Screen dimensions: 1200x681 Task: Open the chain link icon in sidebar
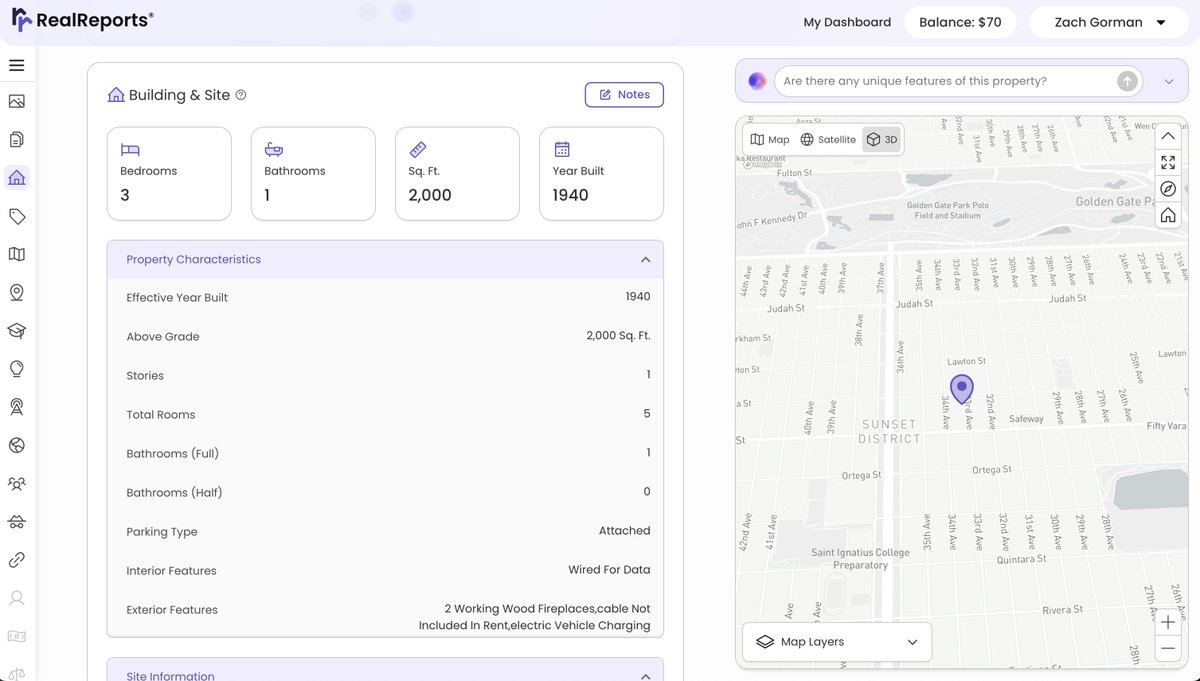(16, 560)
